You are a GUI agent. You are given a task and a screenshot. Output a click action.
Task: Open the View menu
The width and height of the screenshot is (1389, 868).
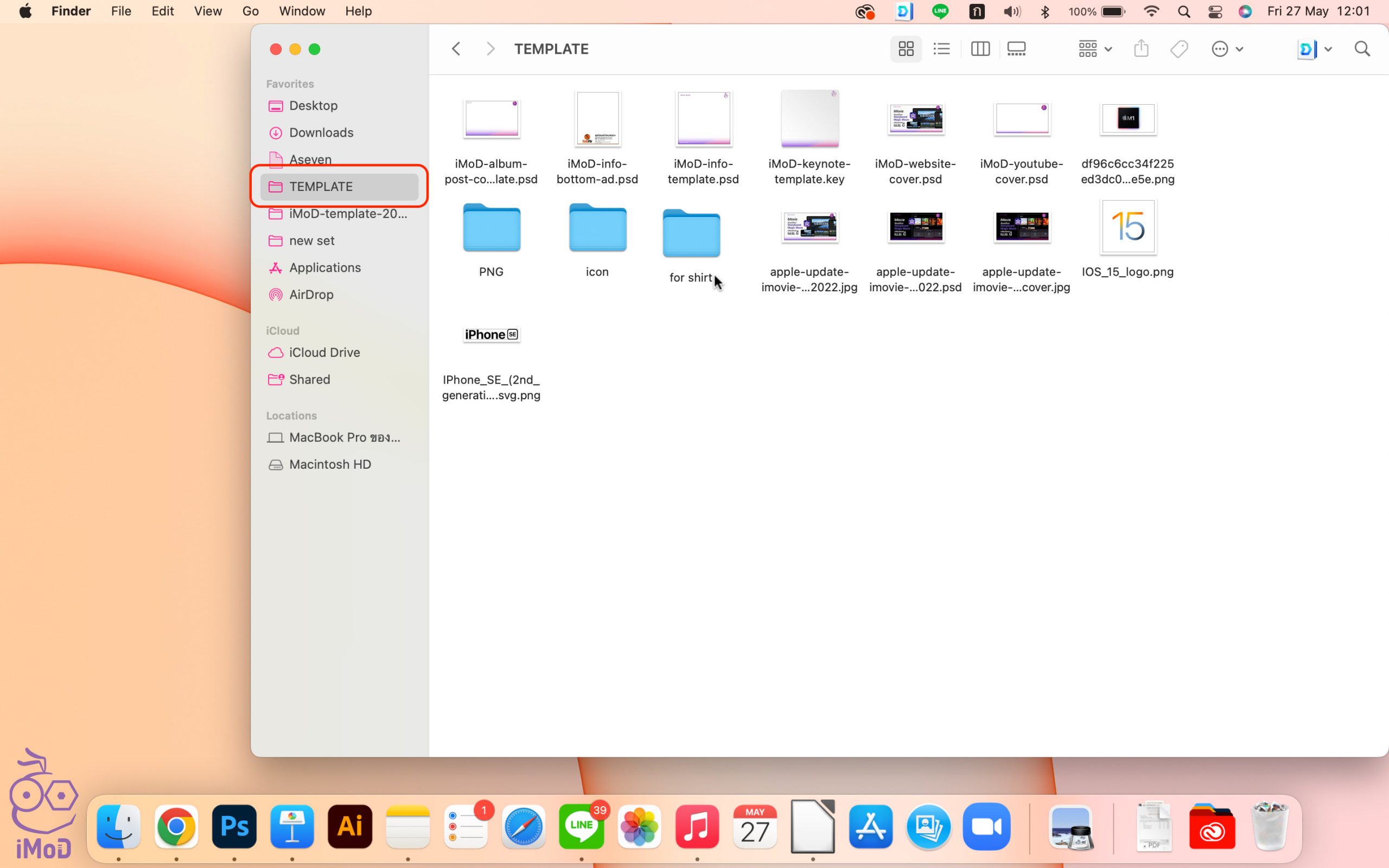208,11
